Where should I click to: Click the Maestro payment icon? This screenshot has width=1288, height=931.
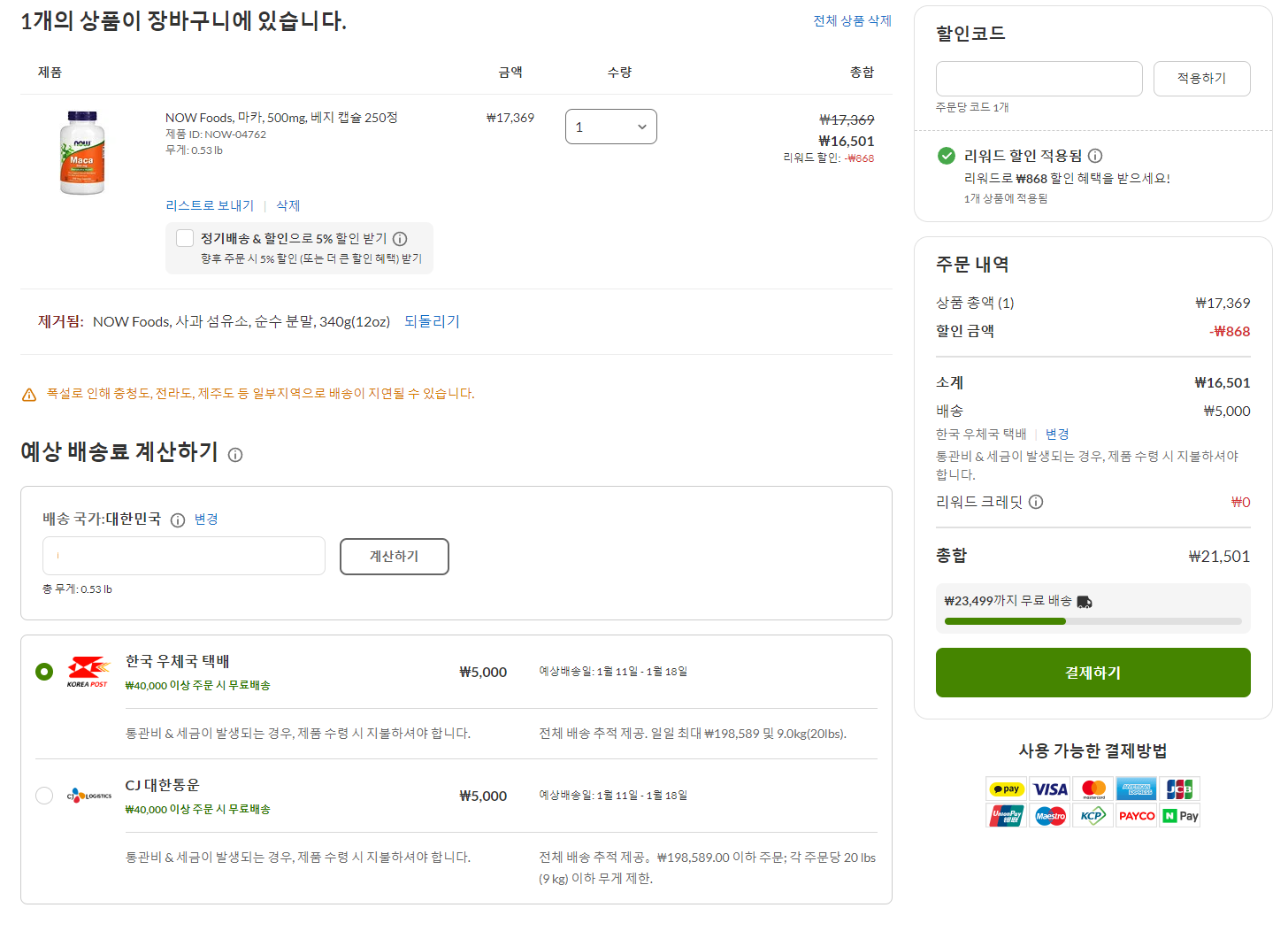(1050, 816)
